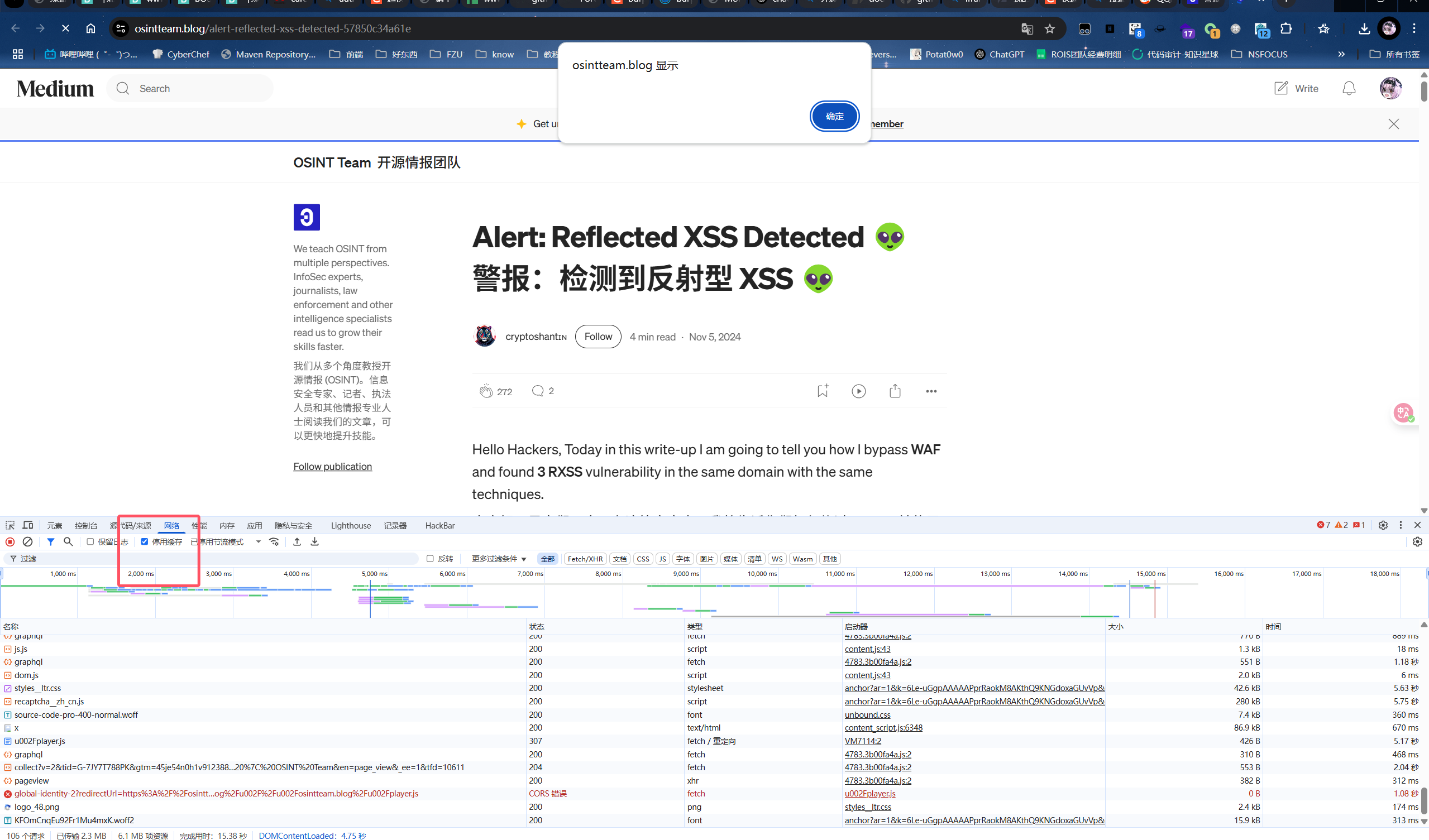Image resolution: width=1429 pixels, height=840 pixels.
Task: Open the 所有书签 all bookmarks folder
Action: coord(1394,54)
